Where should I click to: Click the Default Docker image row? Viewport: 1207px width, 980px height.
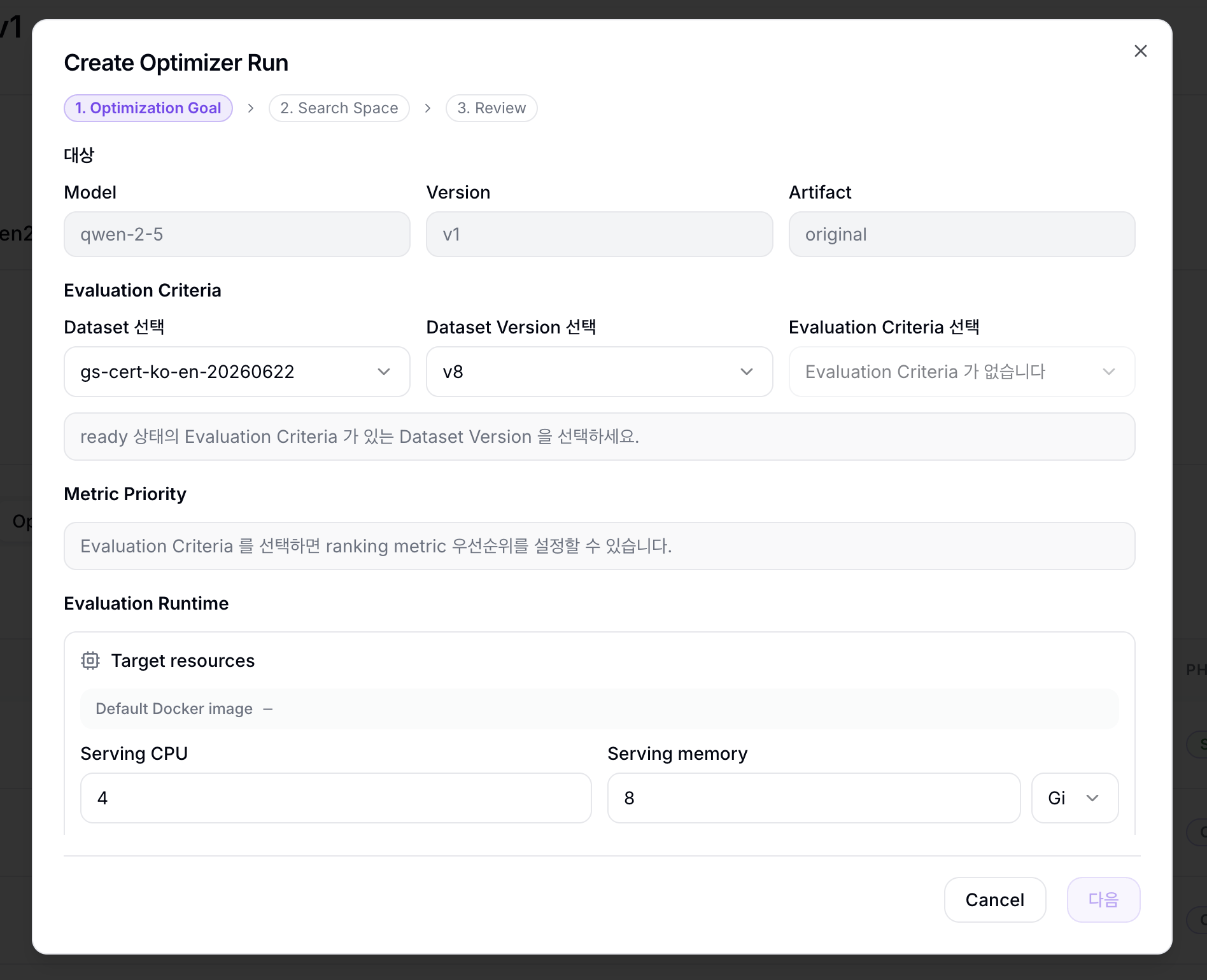point(599,709)
